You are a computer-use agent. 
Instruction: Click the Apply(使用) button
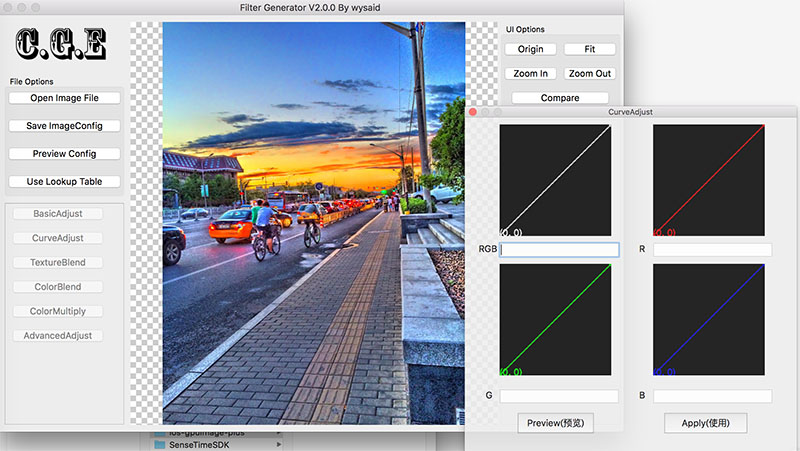[x=706, y=423]
